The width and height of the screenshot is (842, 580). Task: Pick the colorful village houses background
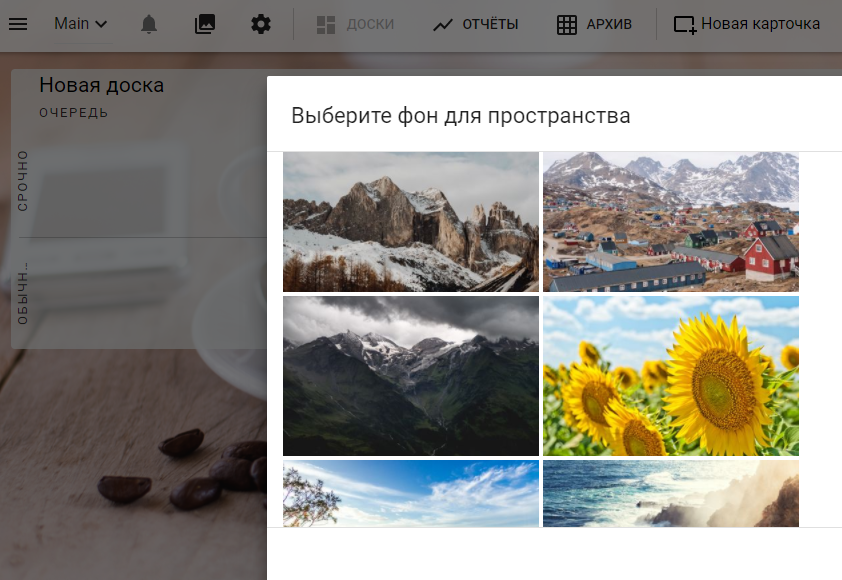[x=670, y=222]
